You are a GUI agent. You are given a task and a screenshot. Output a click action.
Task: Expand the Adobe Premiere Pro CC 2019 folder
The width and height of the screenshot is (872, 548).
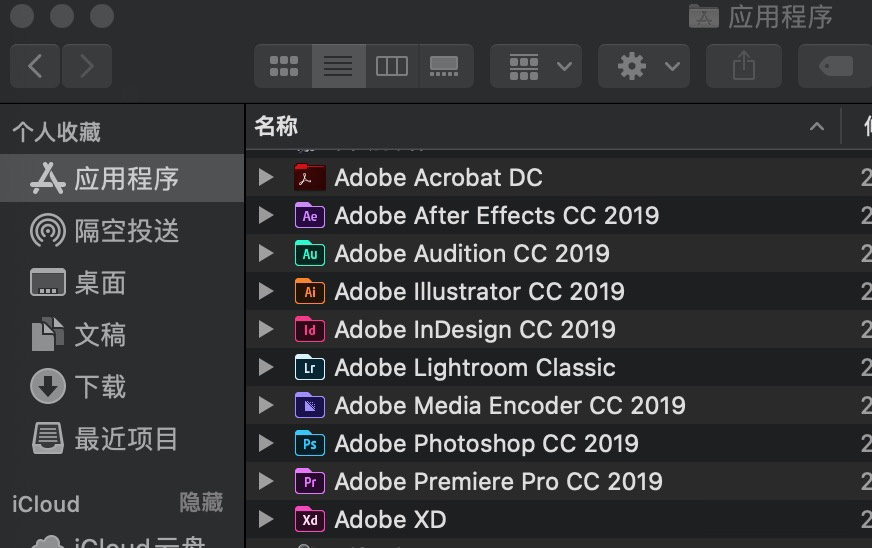tap(266, 481)
